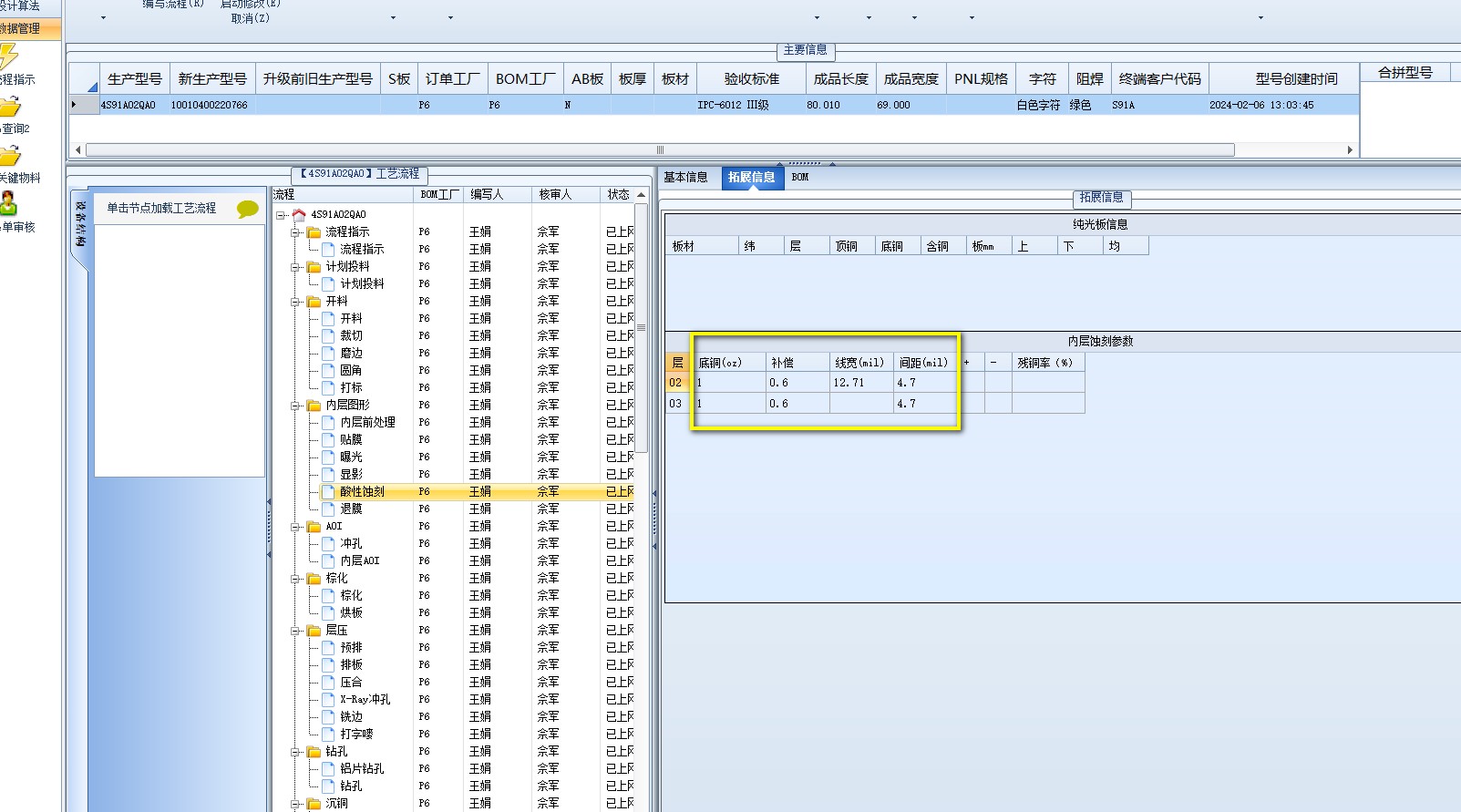The image size is (1461, 812).
Task: Click the 板材 column in 纯光板信息
Action: pyautogui.click(x=702, y=246)
